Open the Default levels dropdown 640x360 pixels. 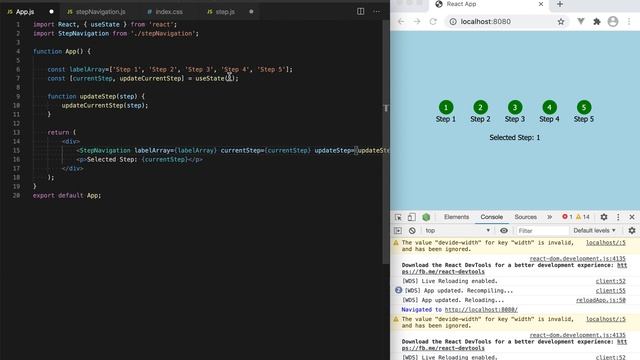(594, 231)
